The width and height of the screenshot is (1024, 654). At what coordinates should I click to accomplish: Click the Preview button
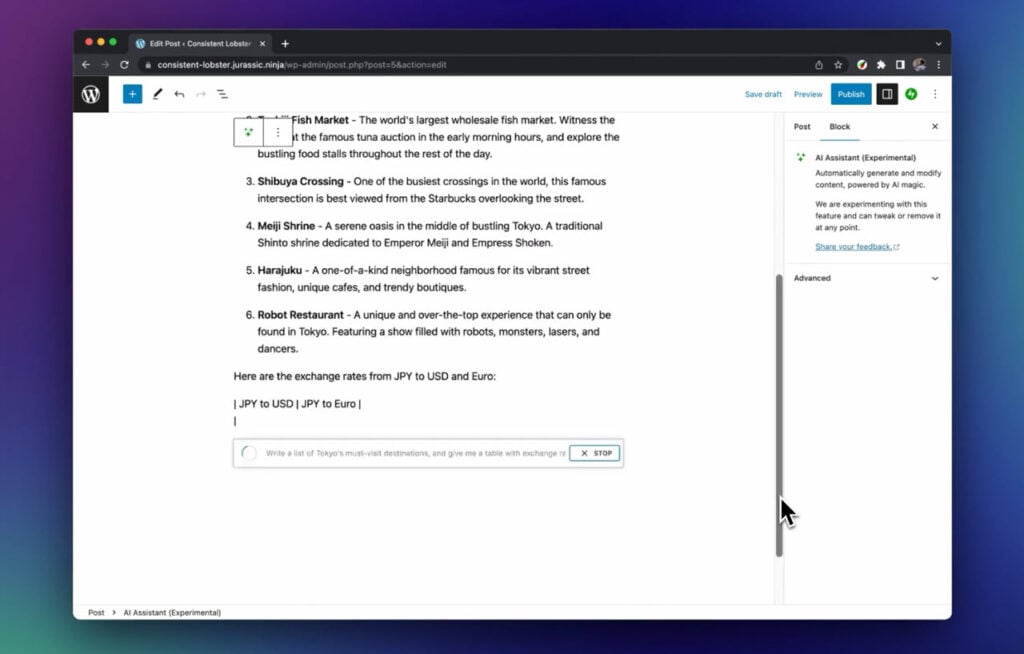point(808,94)
